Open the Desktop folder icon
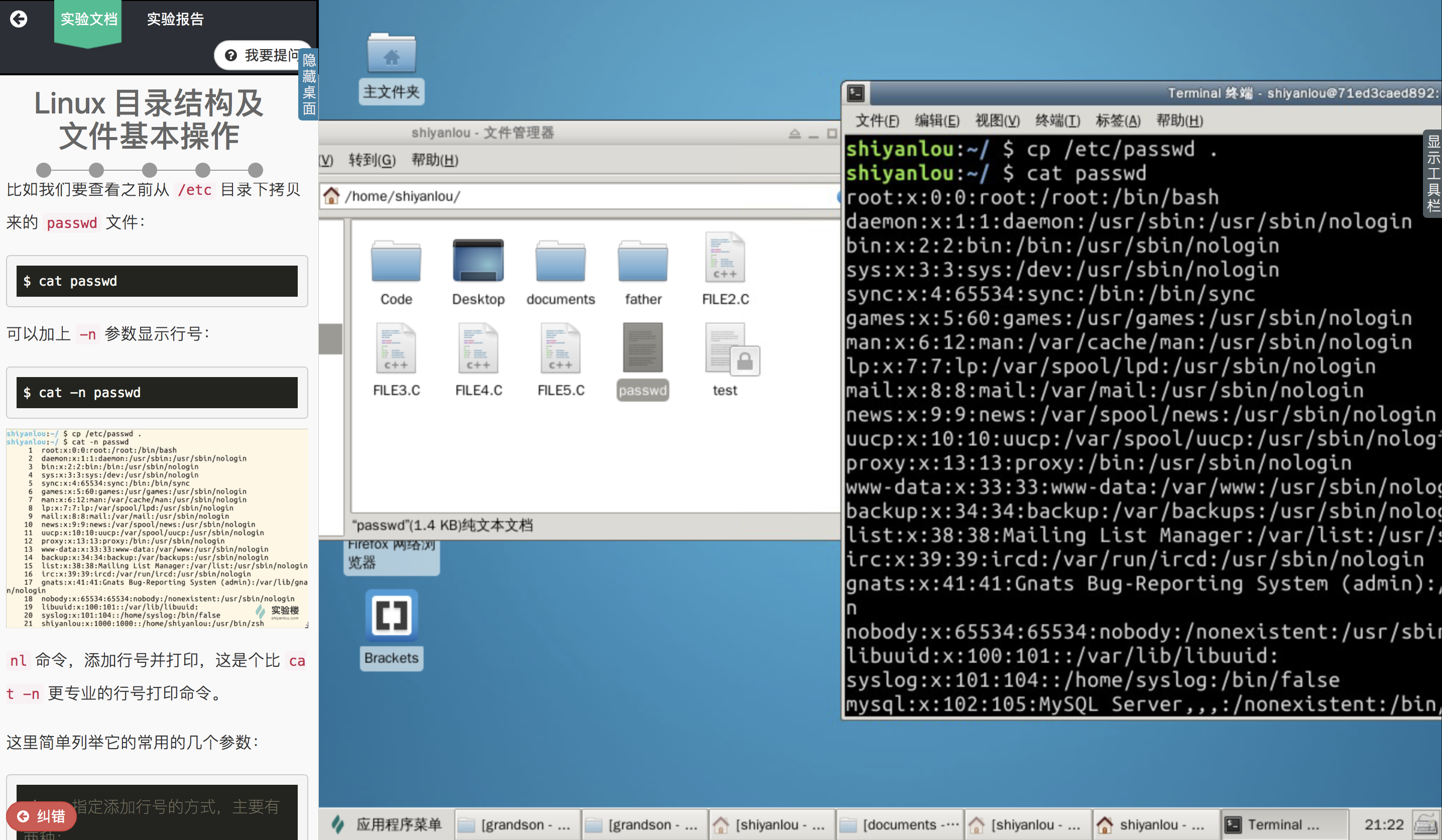Screen dimensions: 1442x840 (x=478, y=261)
